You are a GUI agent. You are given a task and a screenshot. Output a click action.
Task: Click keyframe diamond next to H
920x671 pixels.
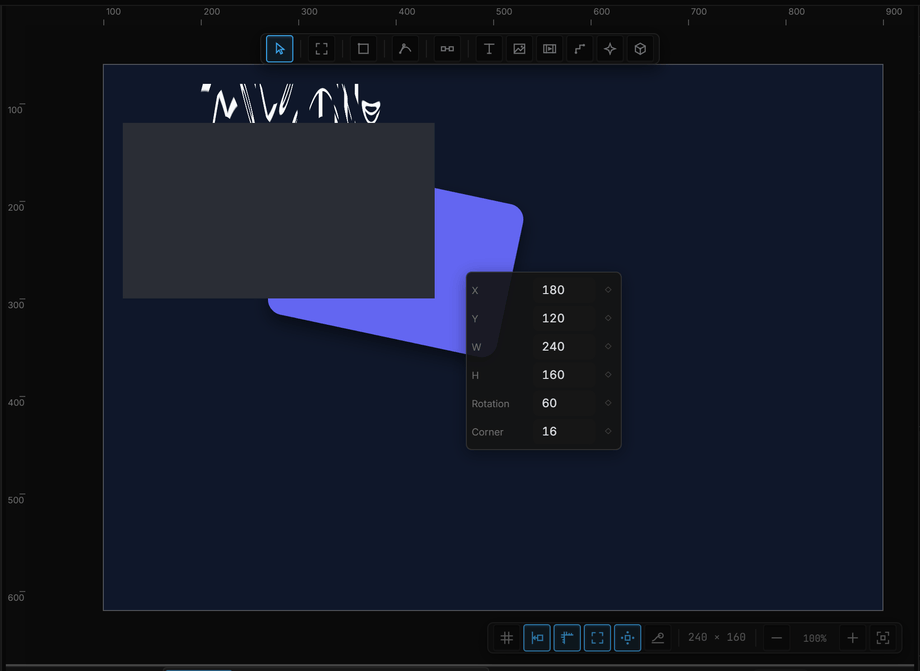pos(608,374)
